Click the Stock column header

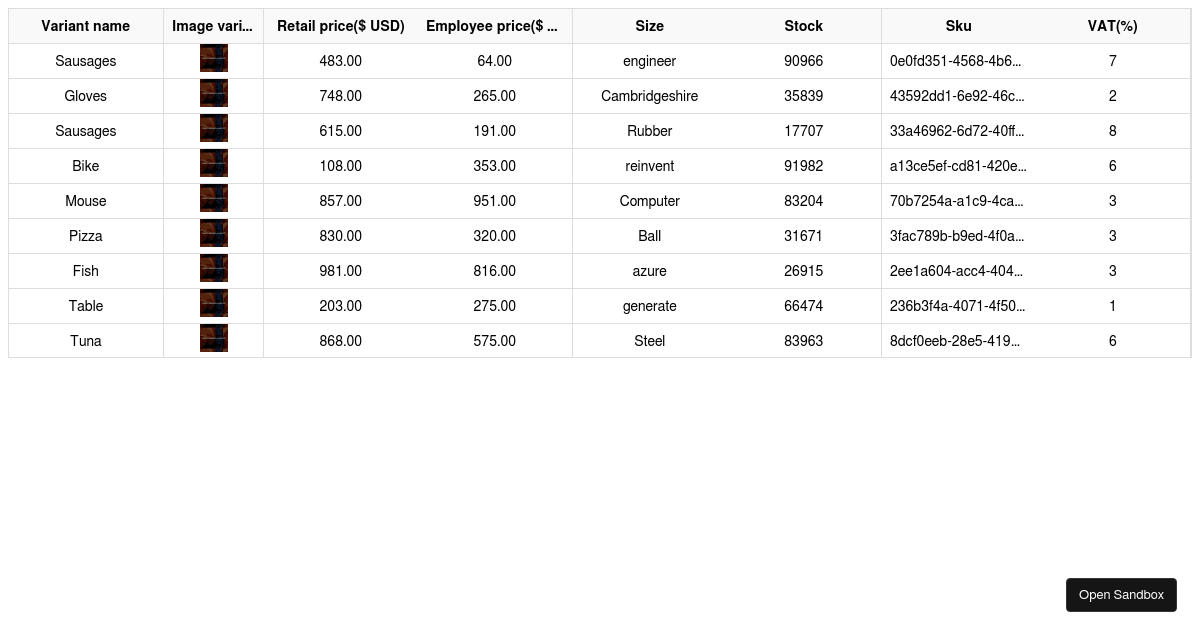pyautogui.click(x=804, y=26)
